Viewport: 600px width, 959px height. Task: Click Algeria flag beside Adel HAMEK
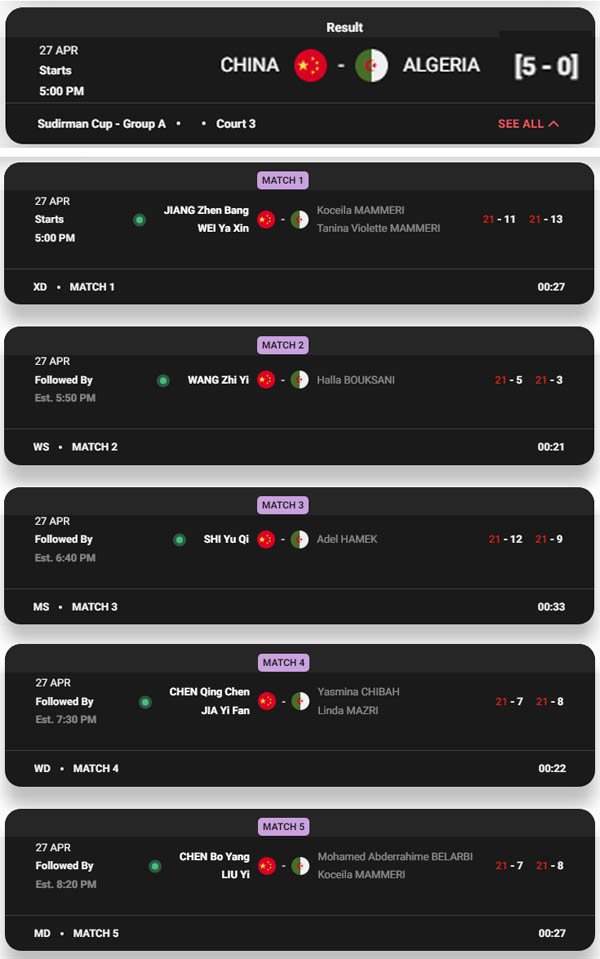(299, 539)
